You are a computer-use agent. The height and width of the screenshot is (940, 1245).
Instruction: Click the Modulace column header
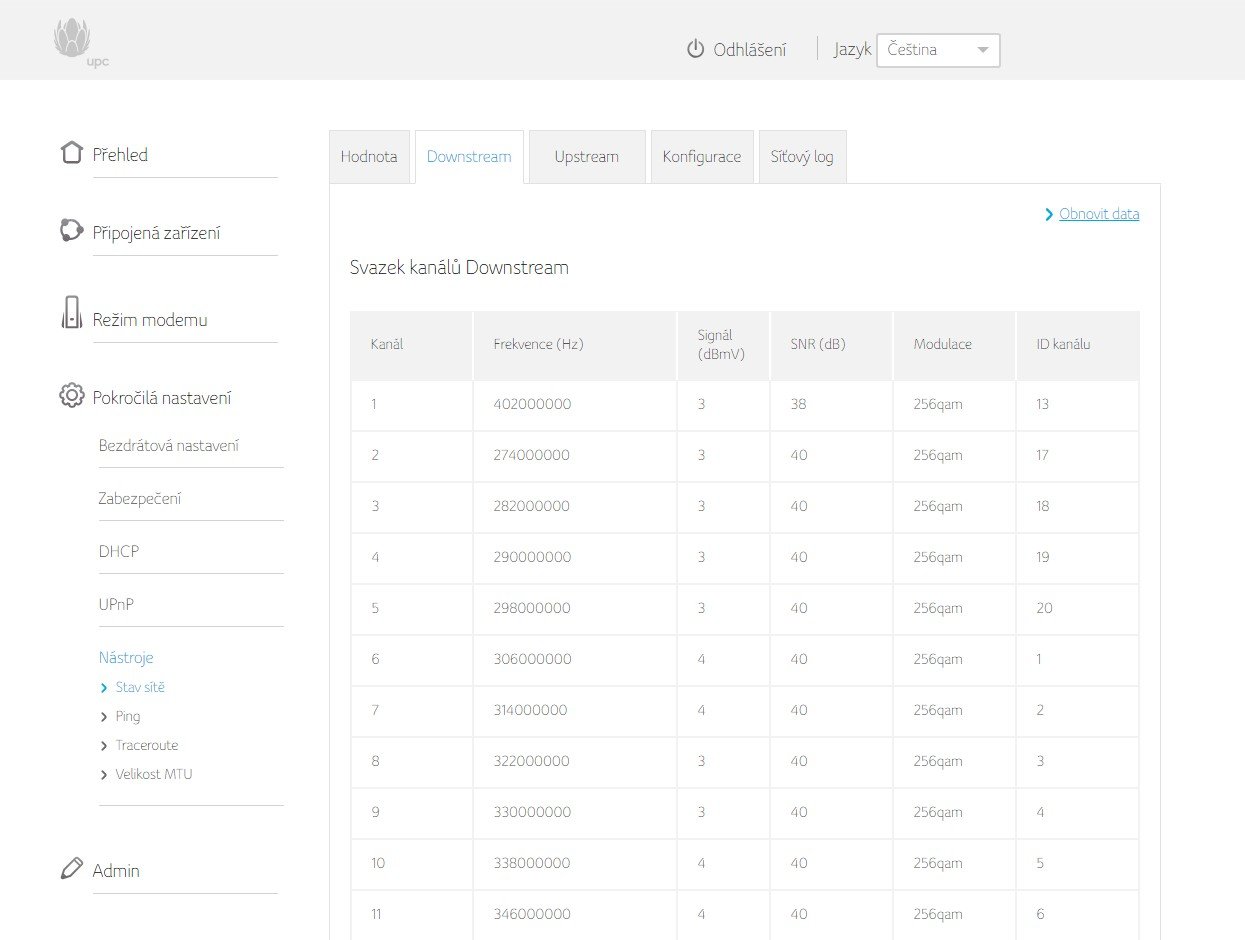(x=954, y=345)
